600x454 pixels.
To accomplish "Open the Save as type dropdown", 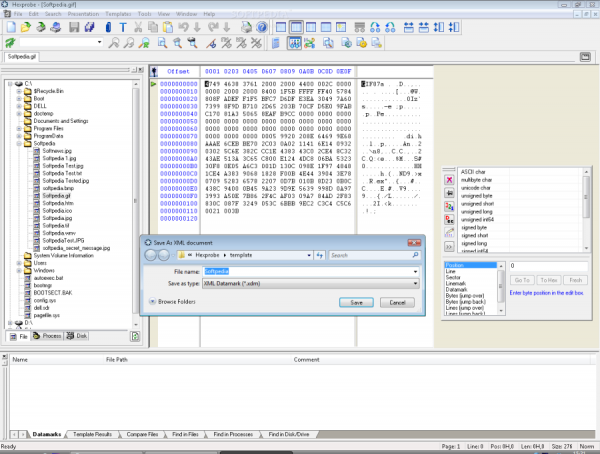I will 413,284.
